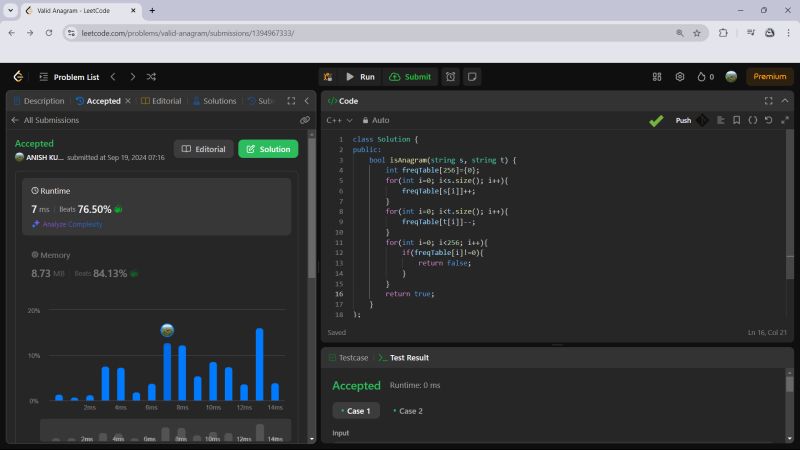Image resolution: width=800 pixels, height=450 pixels.
Task: Open the tab search dropdown arrow
Action: [x=10, y=10]
